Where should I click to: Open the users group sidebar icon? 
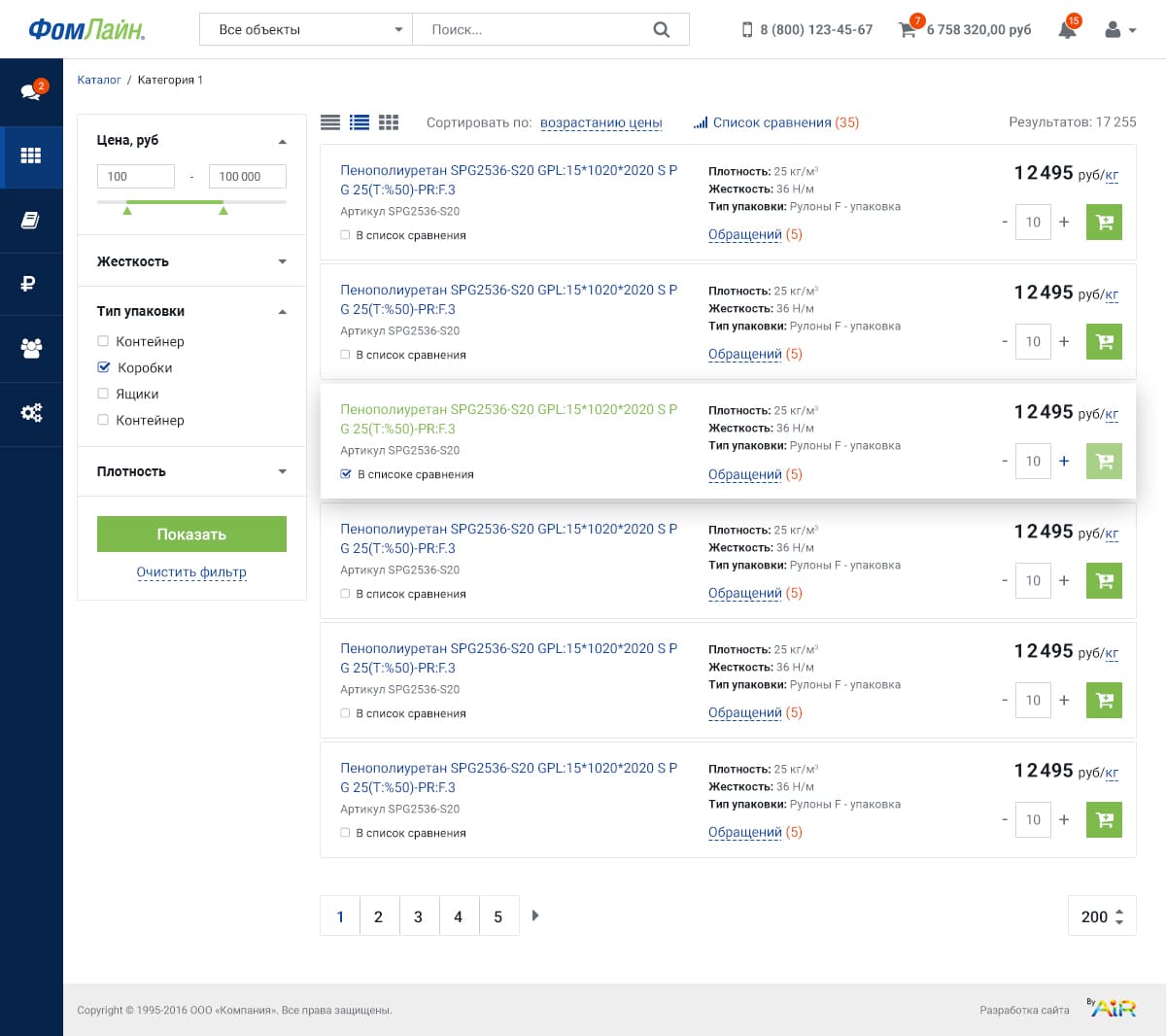coord(31,348)
